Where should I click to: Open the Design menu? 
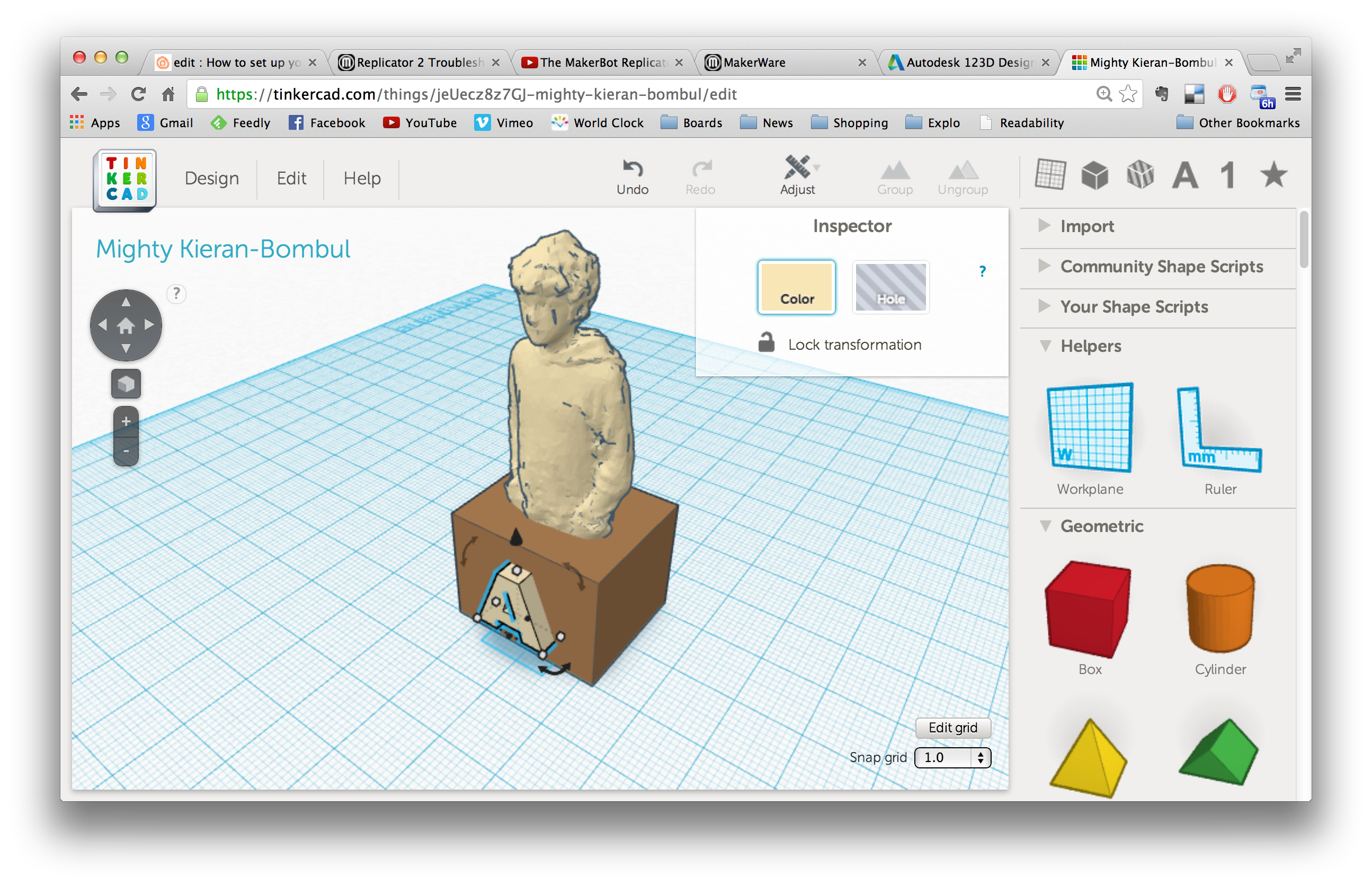[210, 177]
